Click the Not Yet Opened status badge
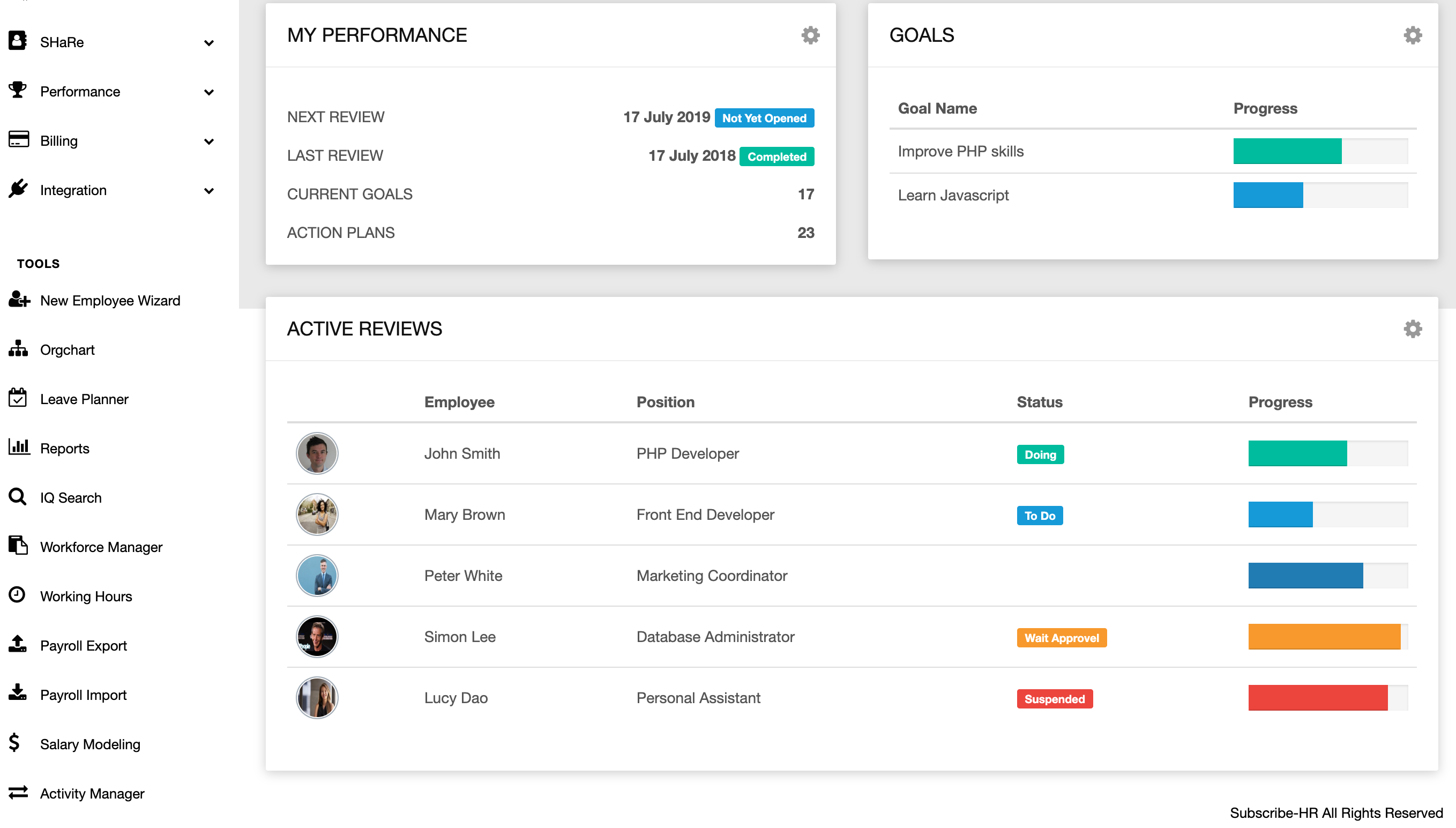Viewport: 1456px width, 828px height. [x=764, y=118]
